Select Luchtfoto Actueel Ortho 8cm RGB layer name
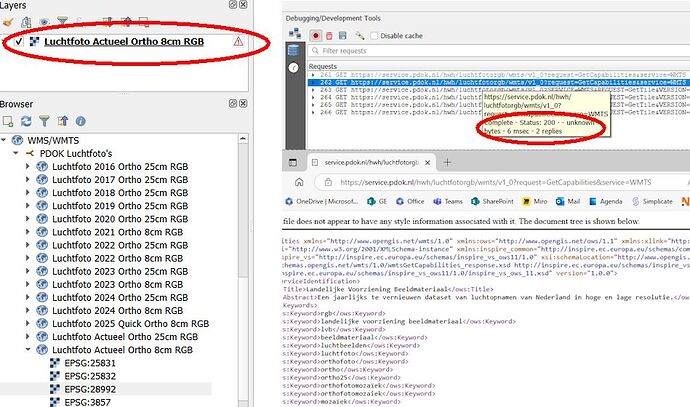 tap(124, 41)
